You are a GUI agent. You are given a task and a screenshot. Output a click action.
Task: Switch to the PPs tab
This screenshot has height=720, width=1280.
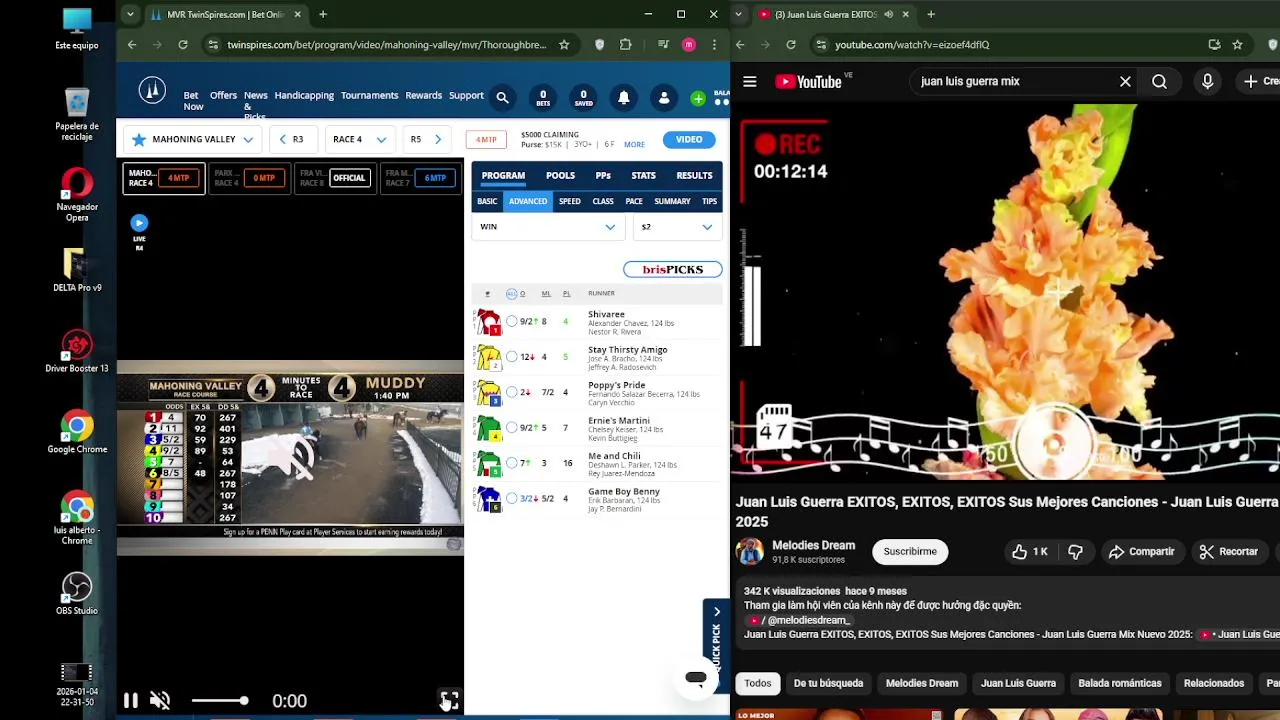603,176
